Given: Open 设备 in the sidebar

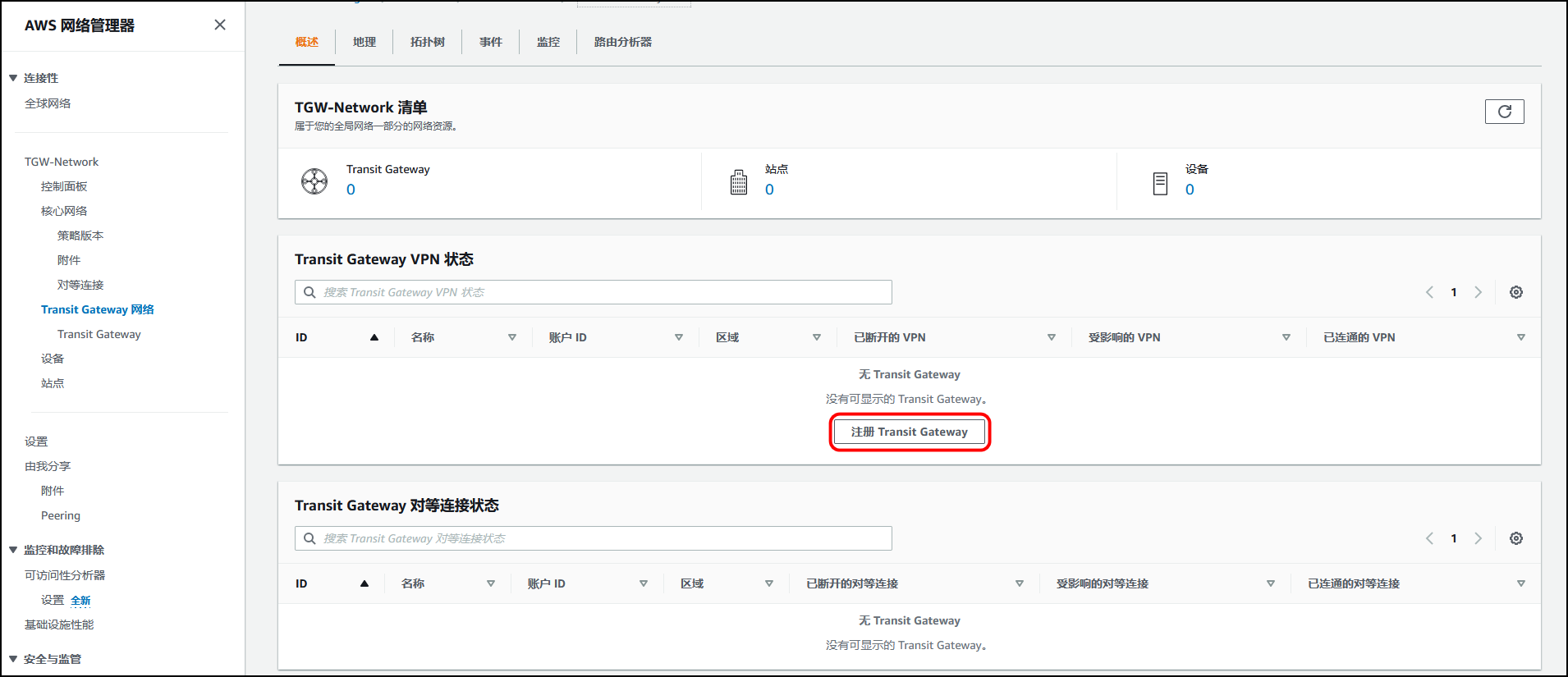Looking at the screenshot, I should (x=53, y=359).
